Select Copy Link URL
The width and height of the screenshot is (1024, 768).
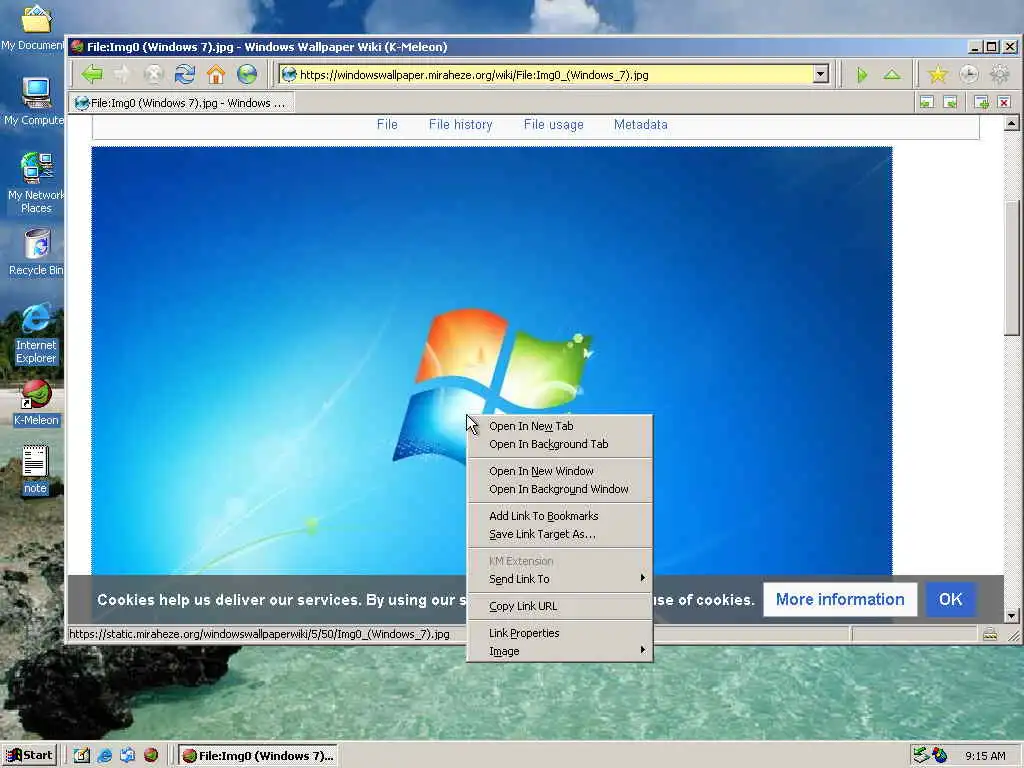click(x=560, y=606)
